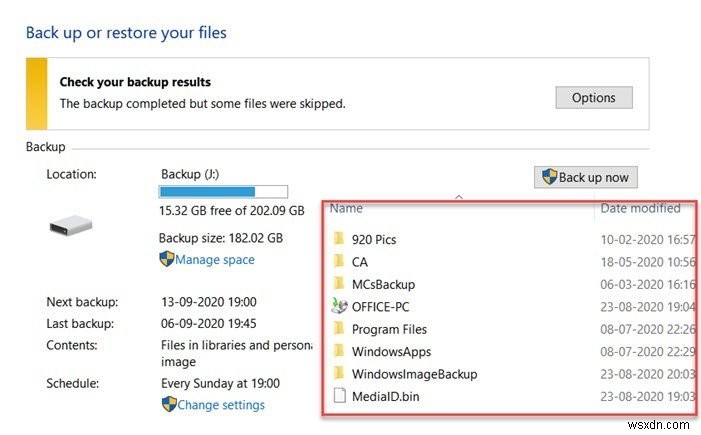Click the MediaID.bin file icon
This screenshot has width=701, height=435.
coord(339,397)
